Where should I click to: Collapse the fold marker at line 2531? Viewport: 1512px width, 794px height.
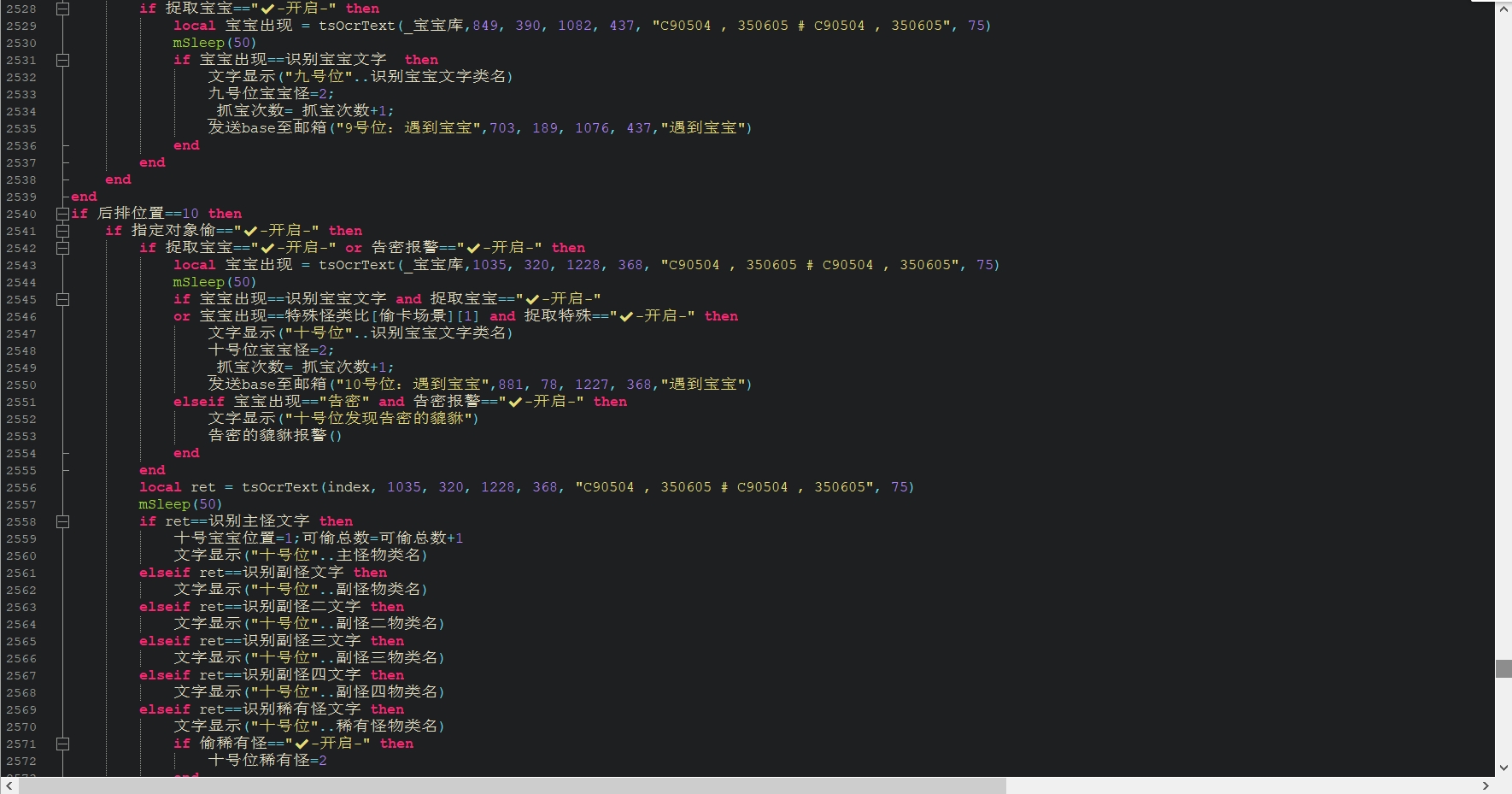coord(62,60)
